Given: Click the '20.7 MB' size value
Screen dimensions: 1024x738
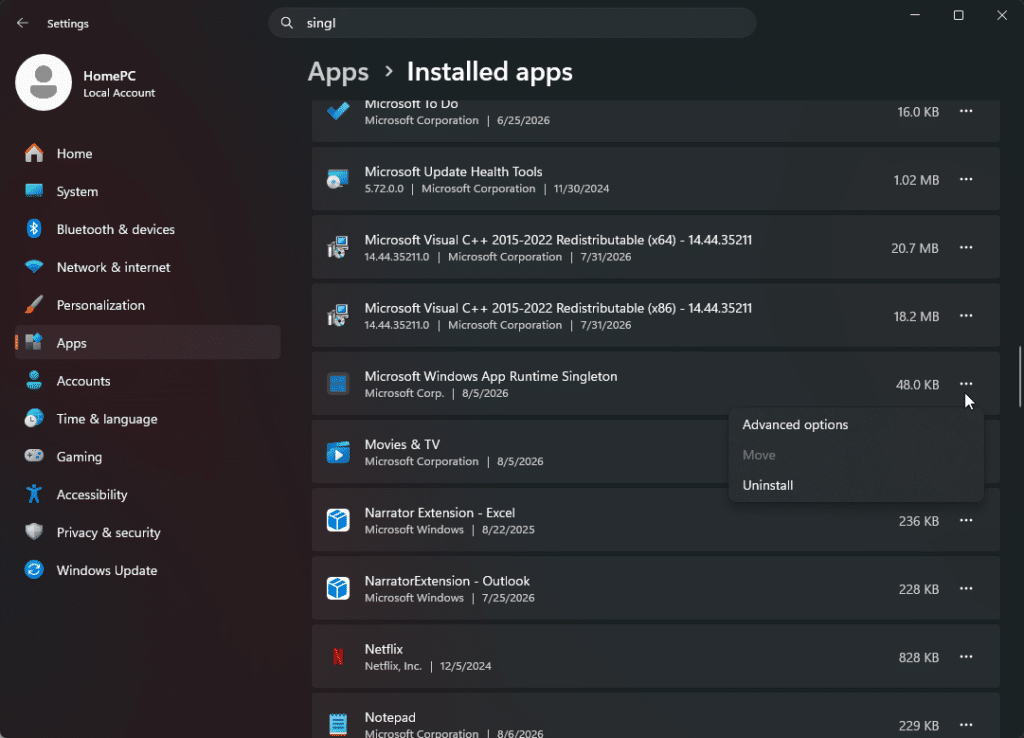Looking at the screenshot, I should coord(914,248).
